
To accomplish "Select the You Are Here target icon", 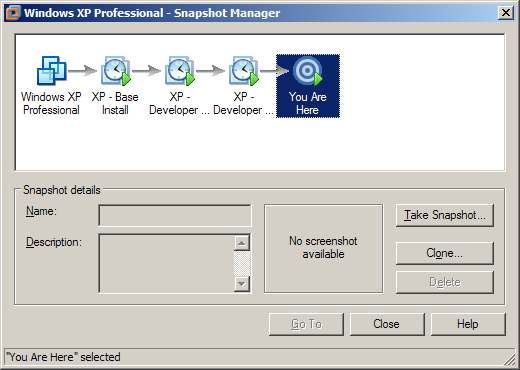I will click(x=308, y=71).
